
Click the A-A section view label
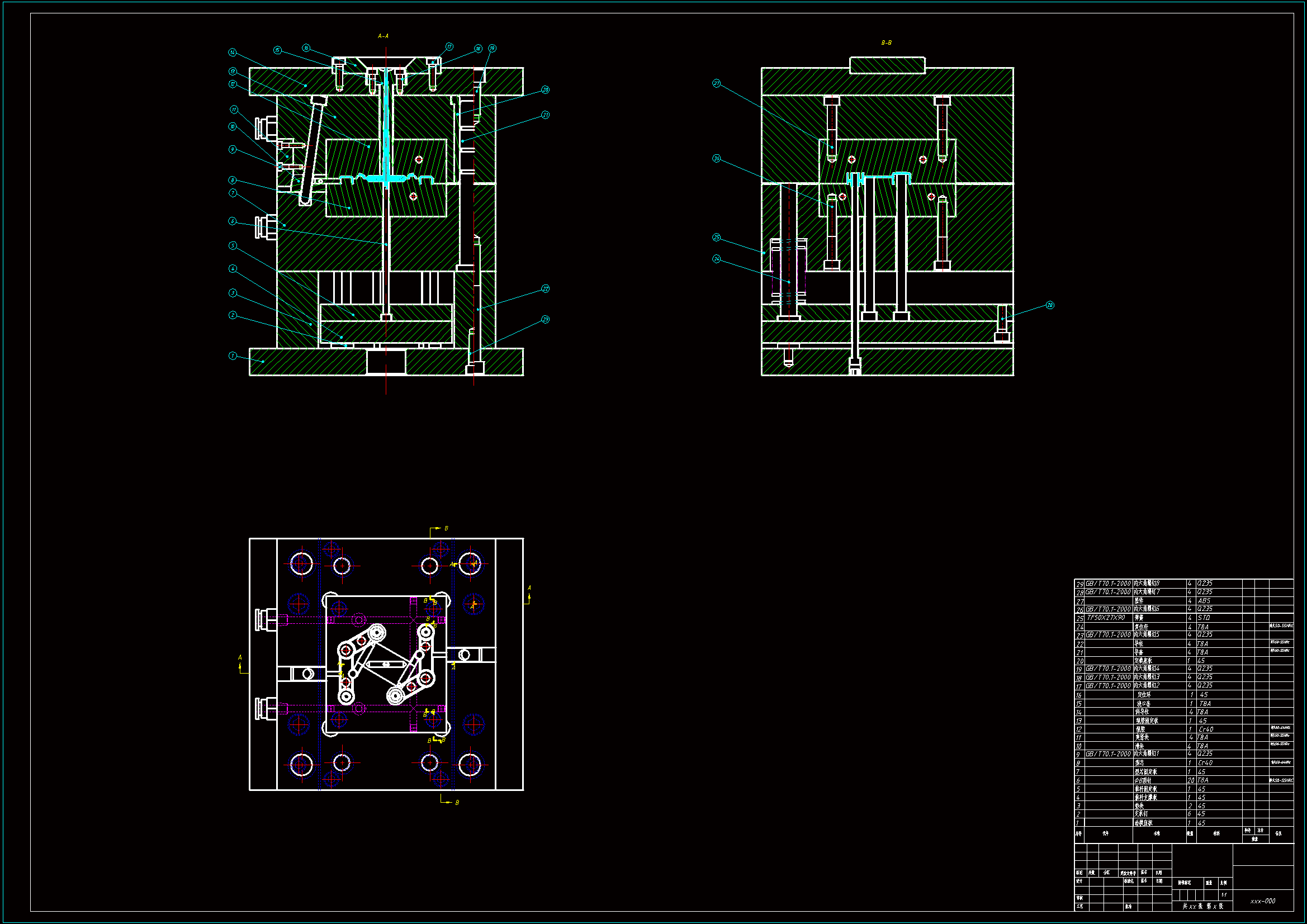pos(383,36)
